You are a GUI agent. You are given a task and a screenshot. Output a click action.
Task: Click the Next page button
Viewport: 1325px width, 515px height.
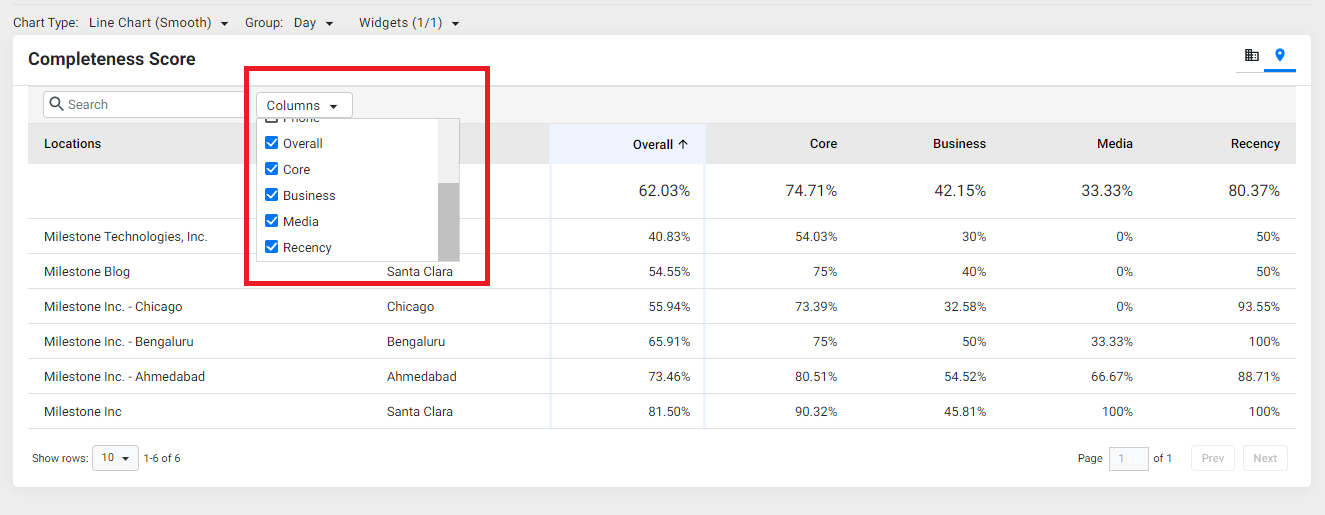1265,458
